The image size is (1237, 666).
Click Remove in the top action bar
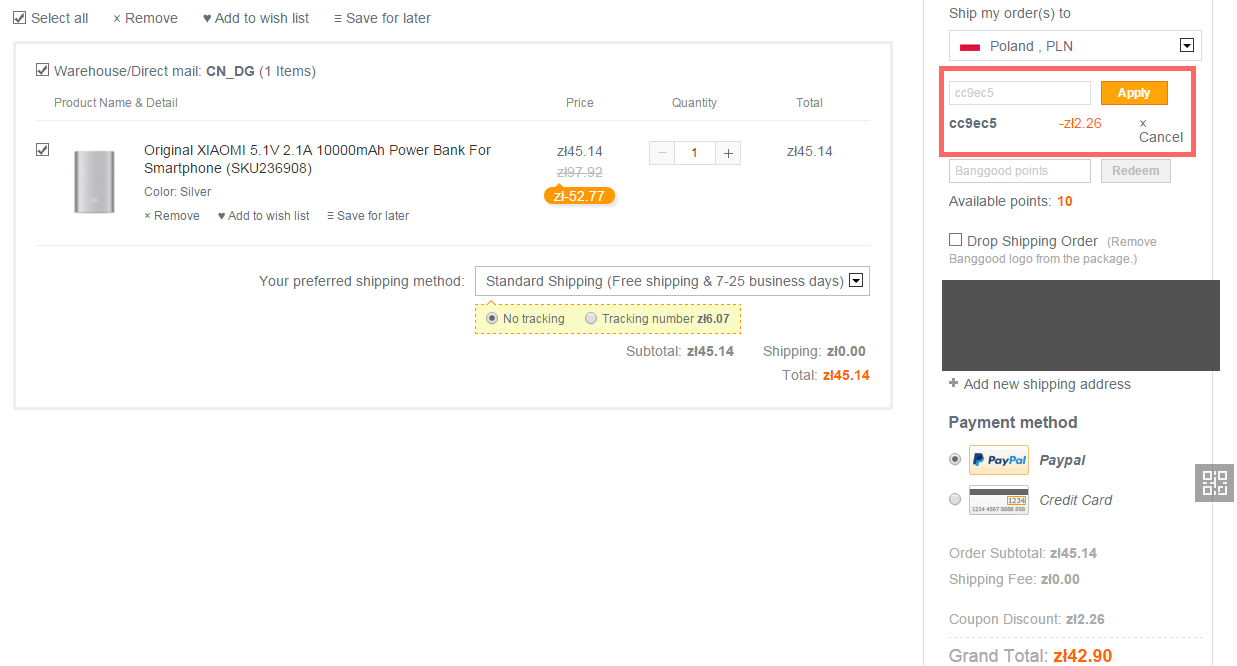click(145, 18)
